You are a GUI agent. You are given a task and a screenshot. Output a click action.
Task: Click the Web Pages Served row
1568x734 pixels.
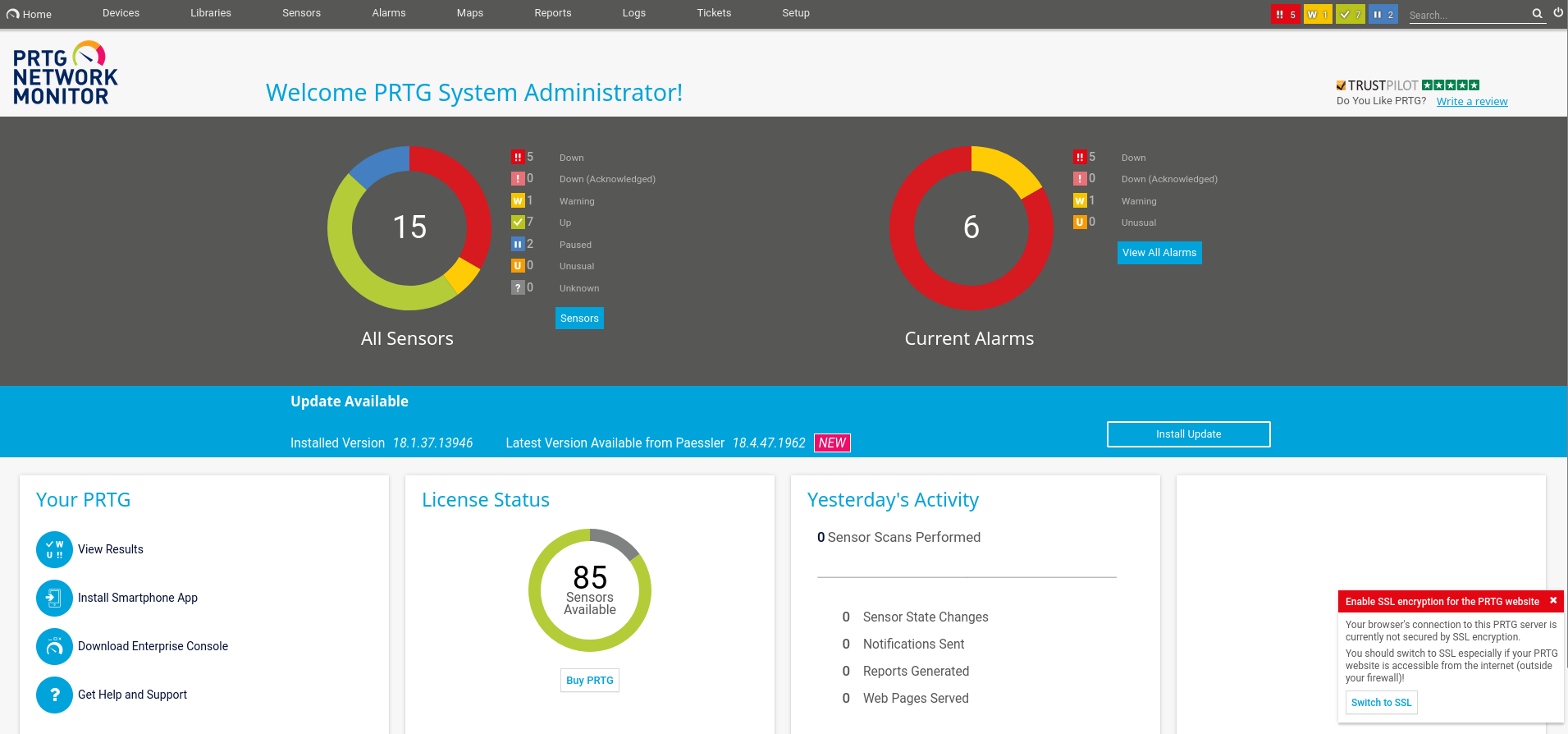(x=906, y=699)
